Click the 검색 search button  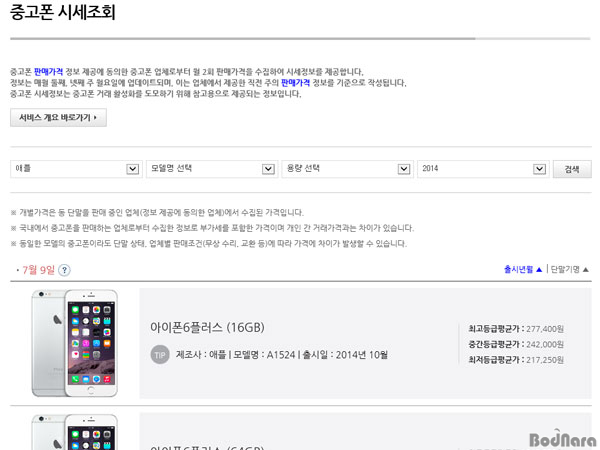click(x=572, y=169)
